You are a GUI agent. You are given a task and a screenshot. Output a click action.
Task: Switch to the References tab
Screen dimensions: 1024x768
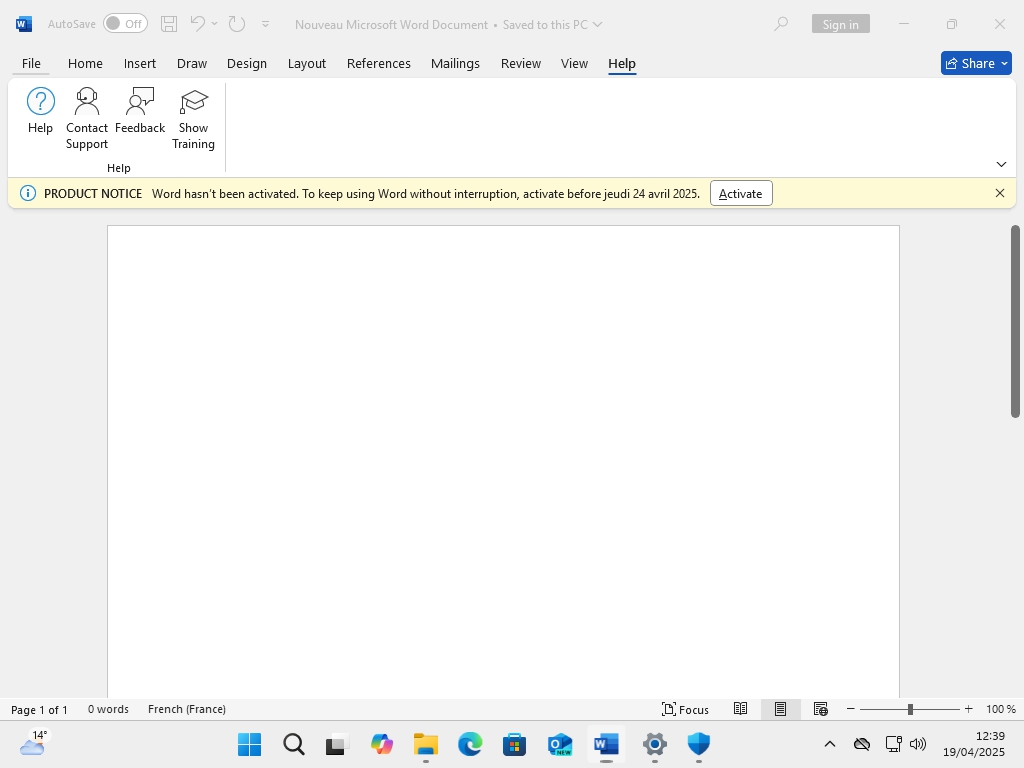(378, 63)
